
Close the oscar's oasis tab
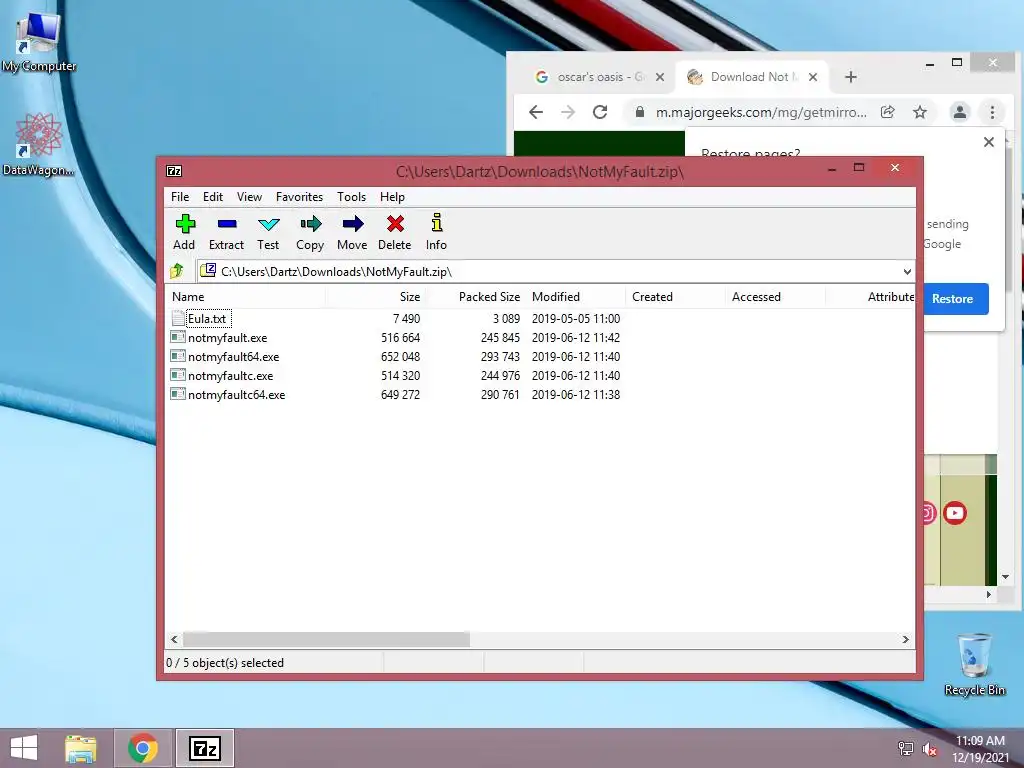click(x=660, y=77)
